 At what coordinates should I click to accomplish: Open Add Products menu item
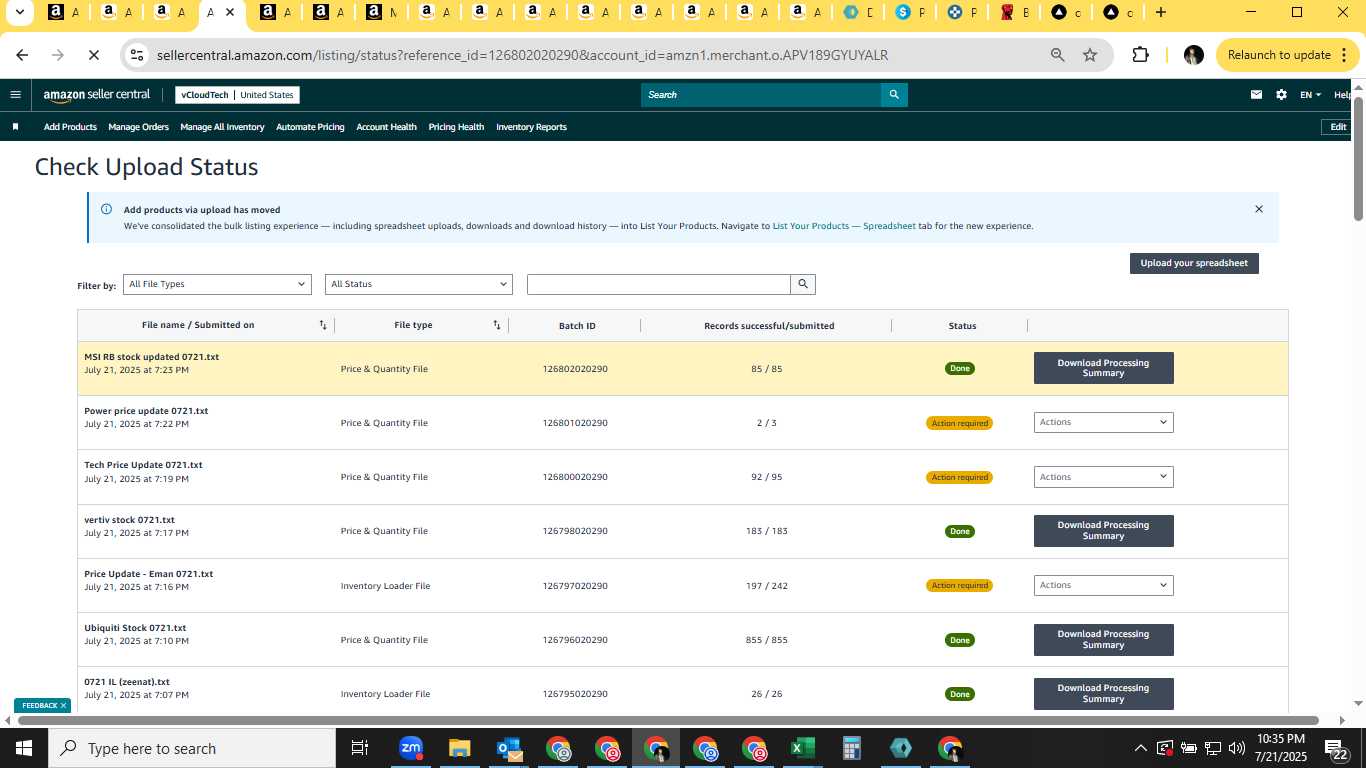[70, 127]
